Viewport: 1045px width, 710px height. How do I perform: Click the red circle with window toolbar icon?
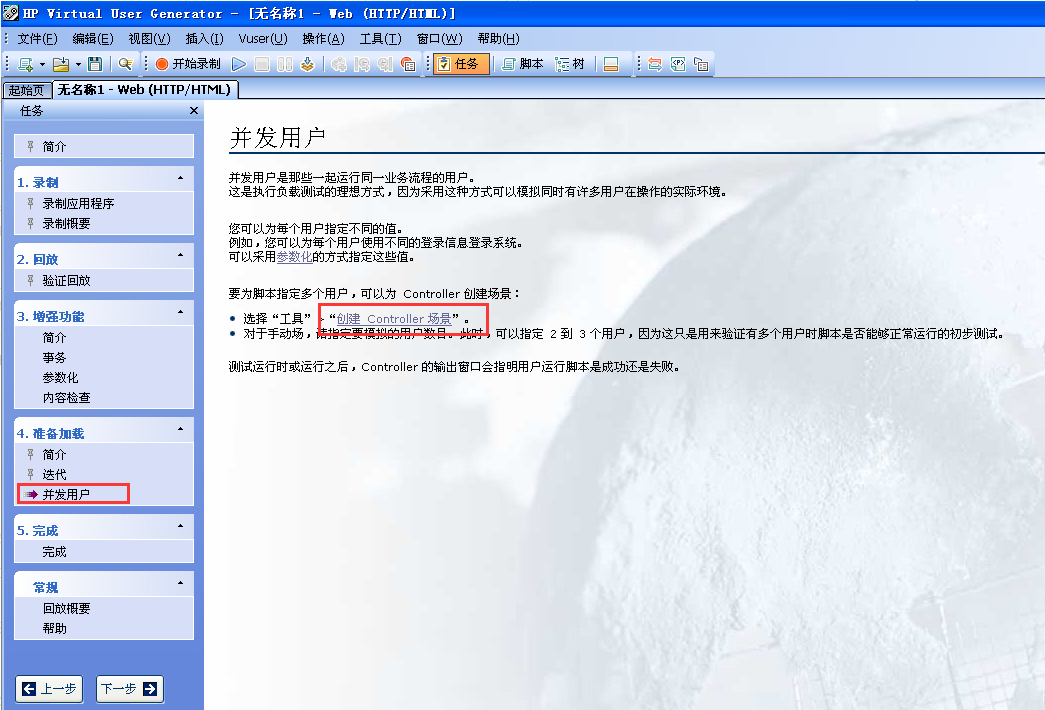coord(408,64)
